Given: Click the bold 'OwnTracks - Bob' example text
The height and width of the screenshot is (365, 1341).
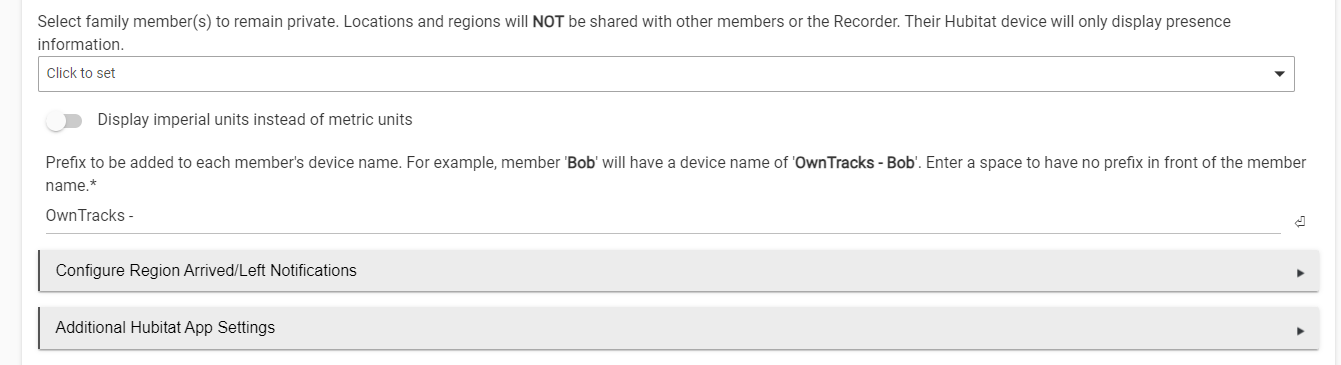Looking at the screenshot, I should (854, 162).
